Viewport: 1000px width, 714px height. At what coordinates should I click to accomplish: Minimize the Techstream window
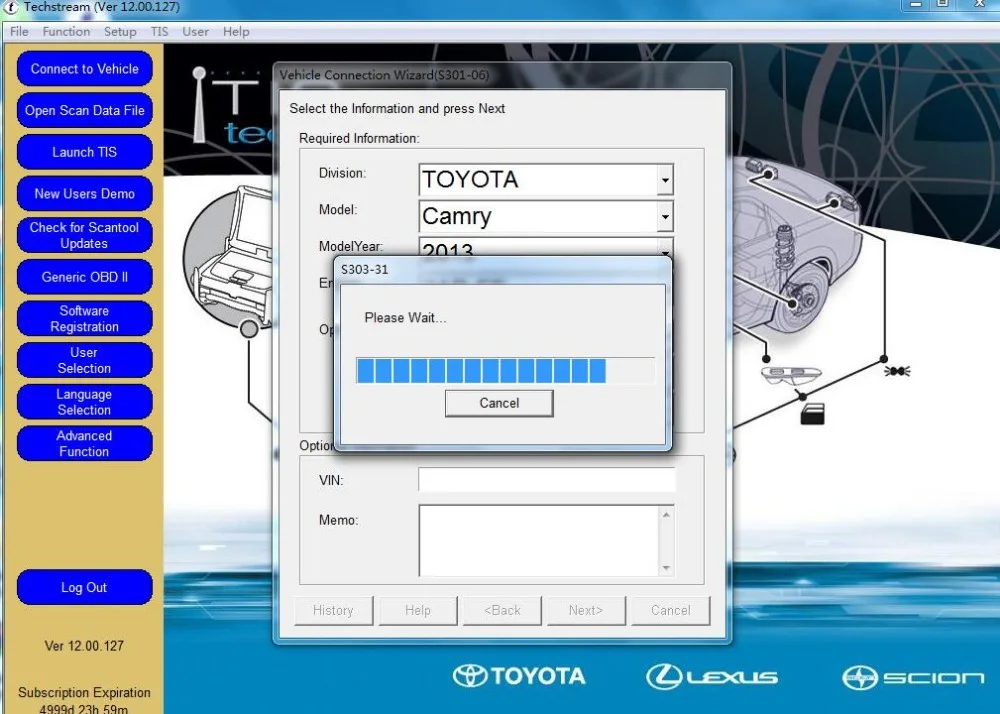click(x=915, y=4)
